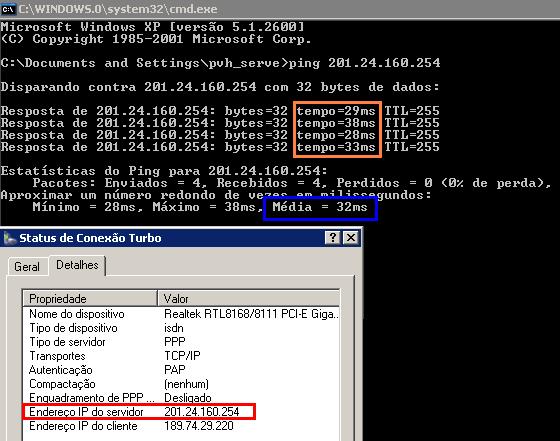Switch to the Geral tab
Screen dimensions: 560x441
coord(28,266)
